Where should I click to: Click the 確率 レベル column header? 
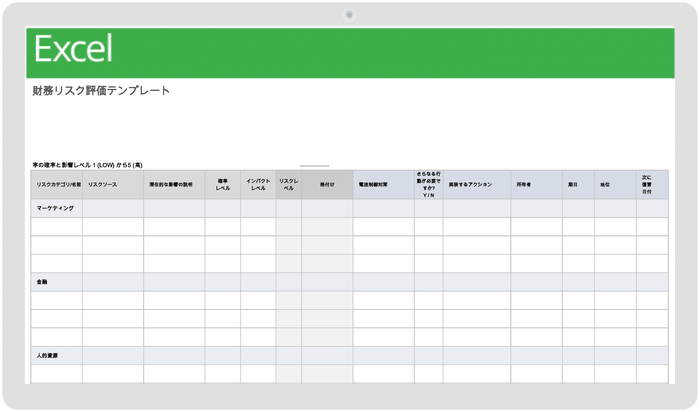(223, 184)
